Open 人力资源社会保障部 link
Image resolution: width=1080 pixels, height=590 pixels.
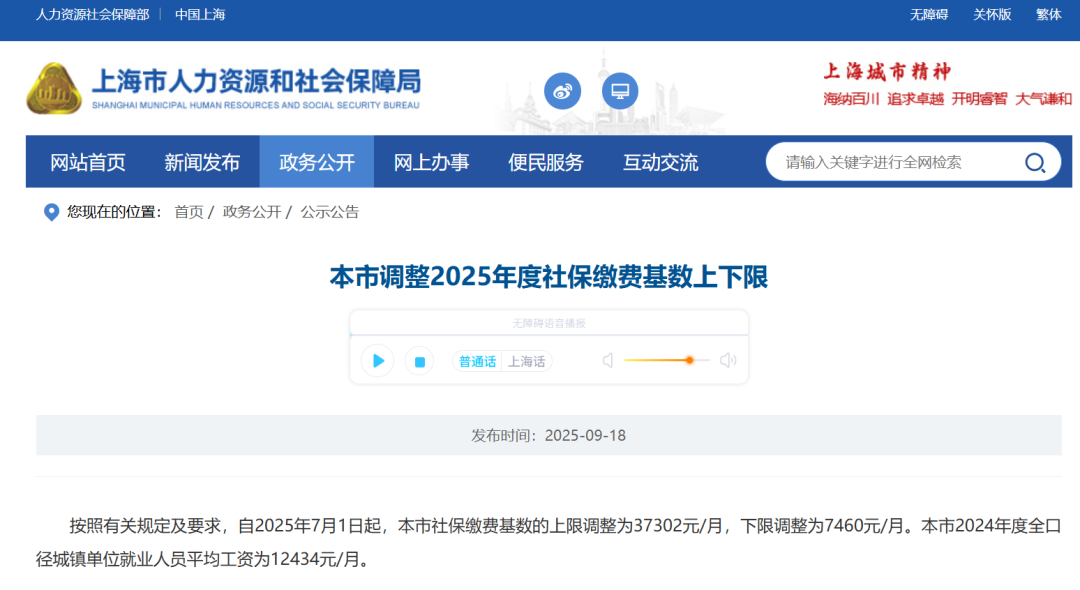[x=92, y=14]
